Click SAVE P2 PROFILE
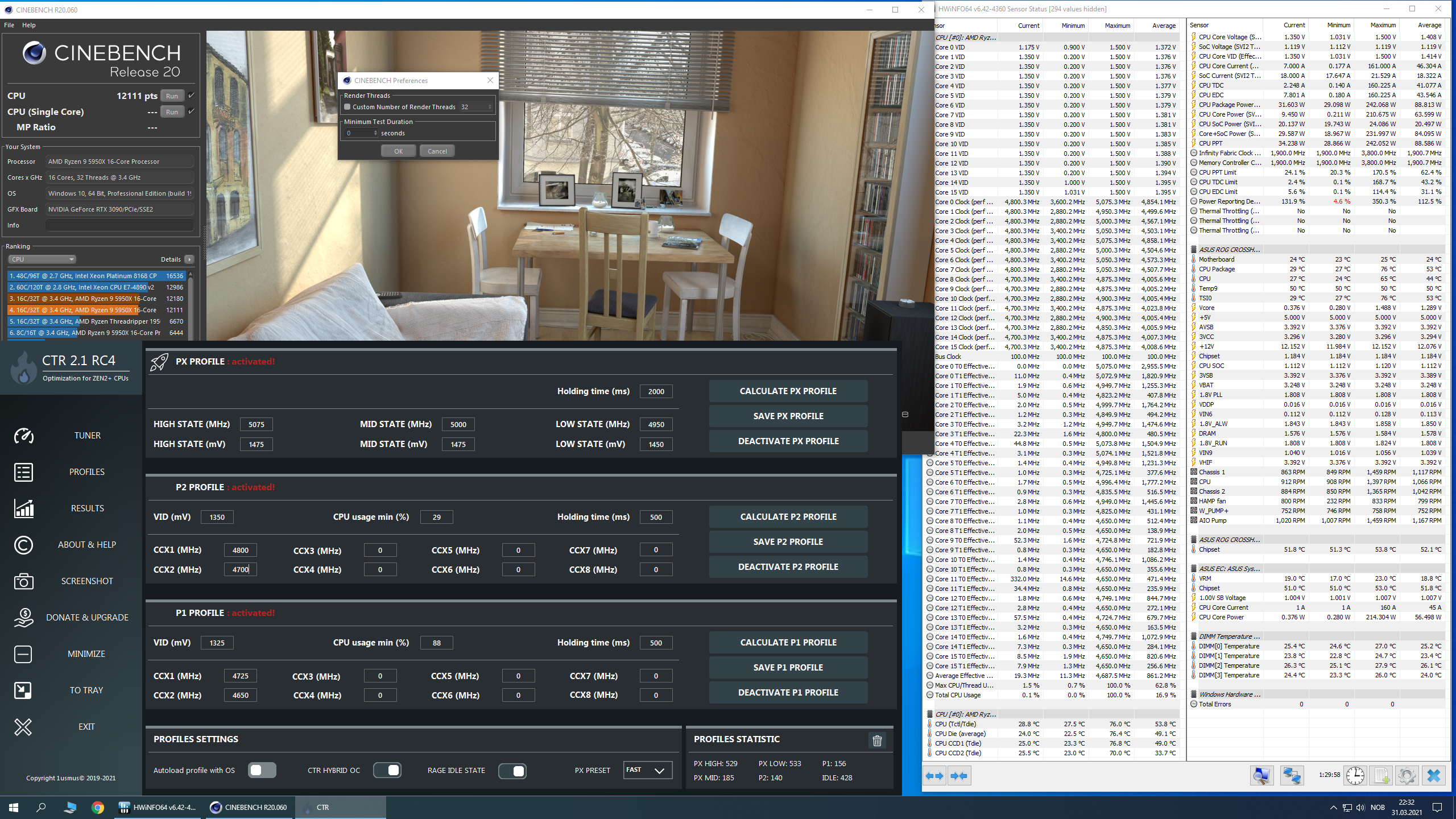Screen dimensions: 1456x819 click(788, 542)
